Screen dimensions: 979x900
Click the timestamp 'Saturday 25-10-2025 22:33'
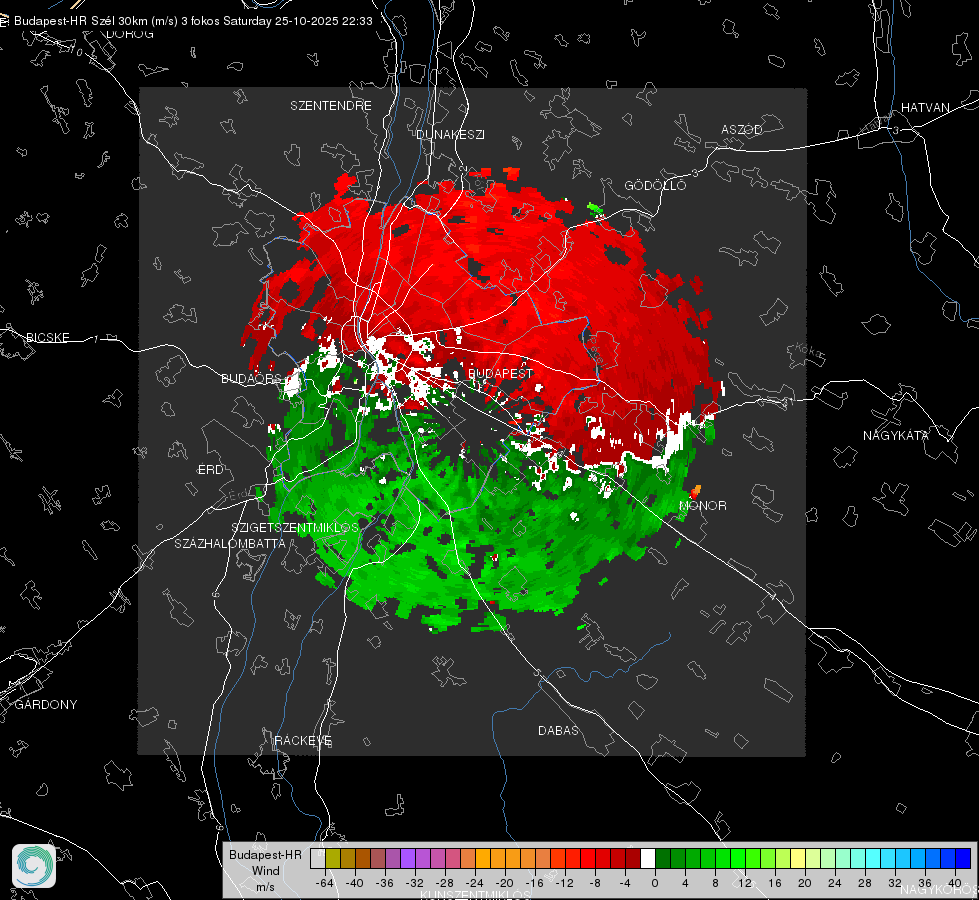[298, 21]
